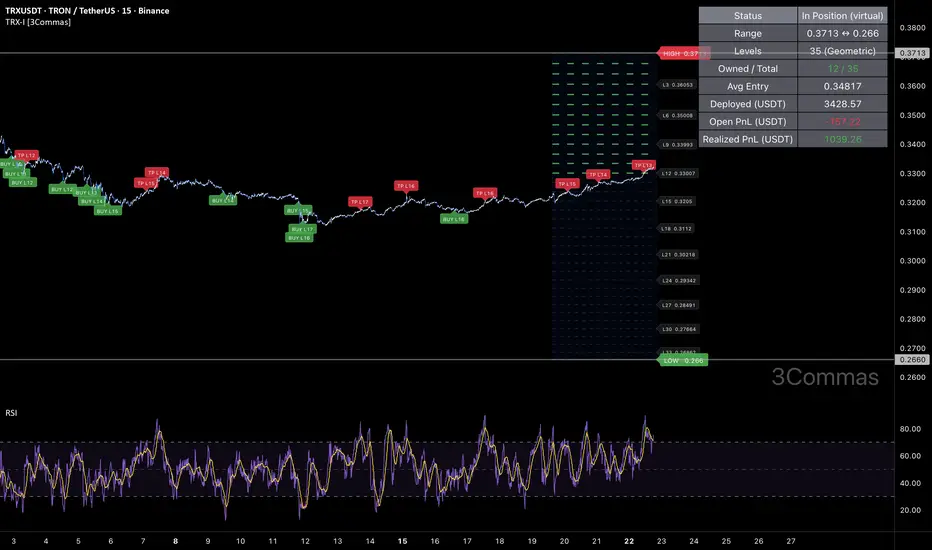Image resolution: width=932 pixels, height=550 pixels.
Task: Select the In Position (virtual) status value
Action: 842,15
